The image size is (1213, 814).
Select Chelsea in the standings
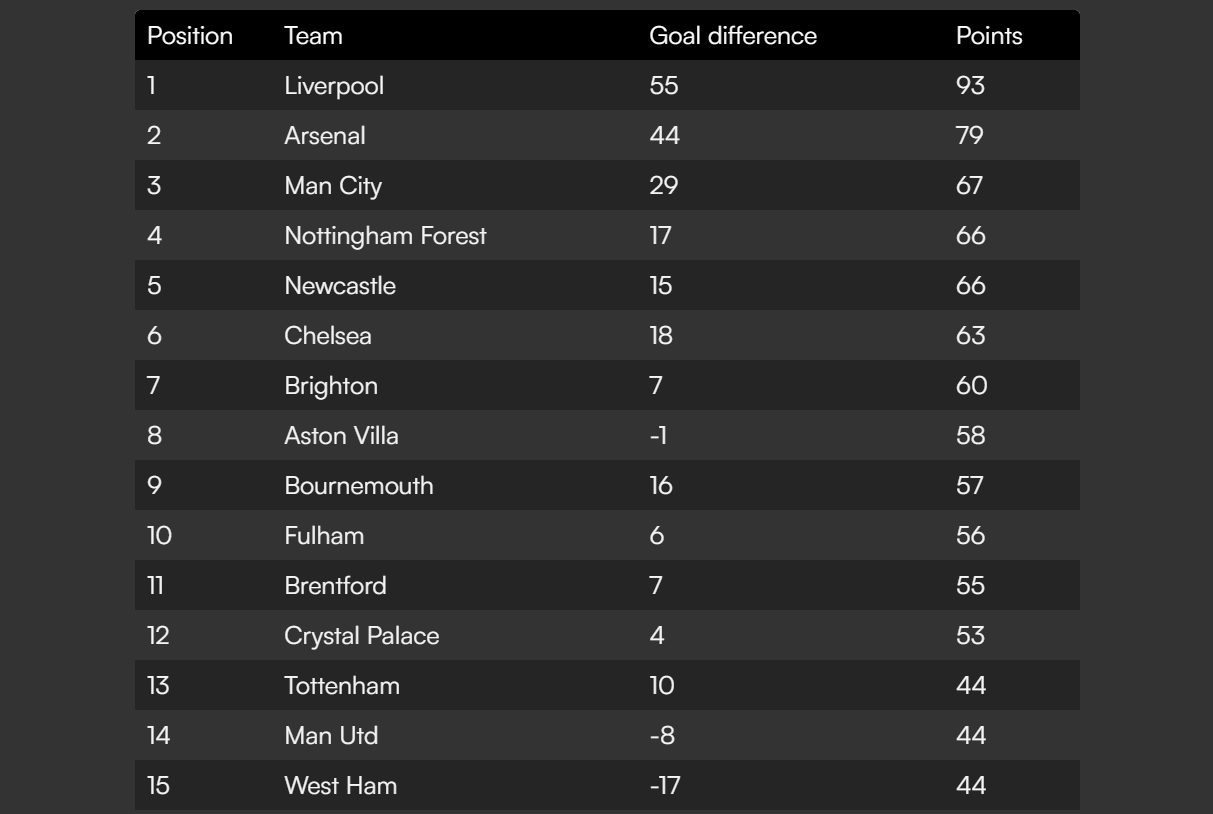[328, 336]
